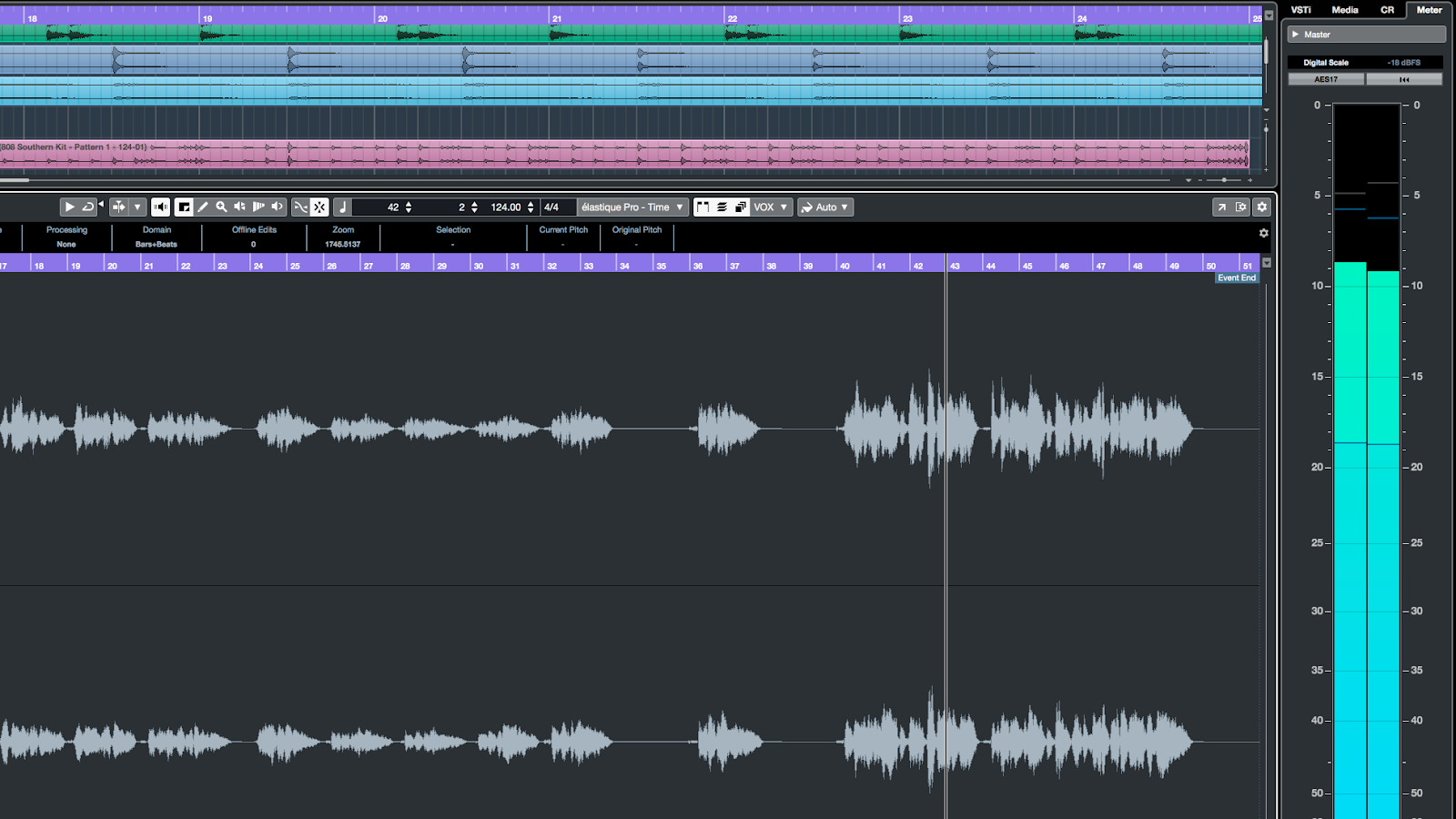The width and height of the screenshot is (1456, 819).
Task: Click the meter reset button beside AES17
Action: click(1404, 78)
